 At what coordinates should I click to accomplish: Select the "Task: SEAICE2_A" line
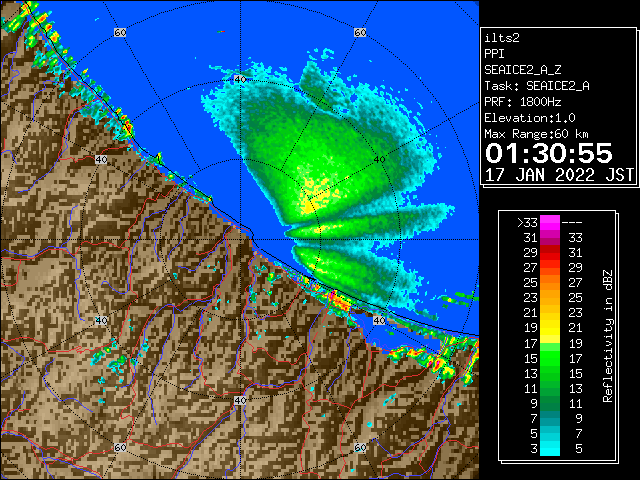pos(537,86)
